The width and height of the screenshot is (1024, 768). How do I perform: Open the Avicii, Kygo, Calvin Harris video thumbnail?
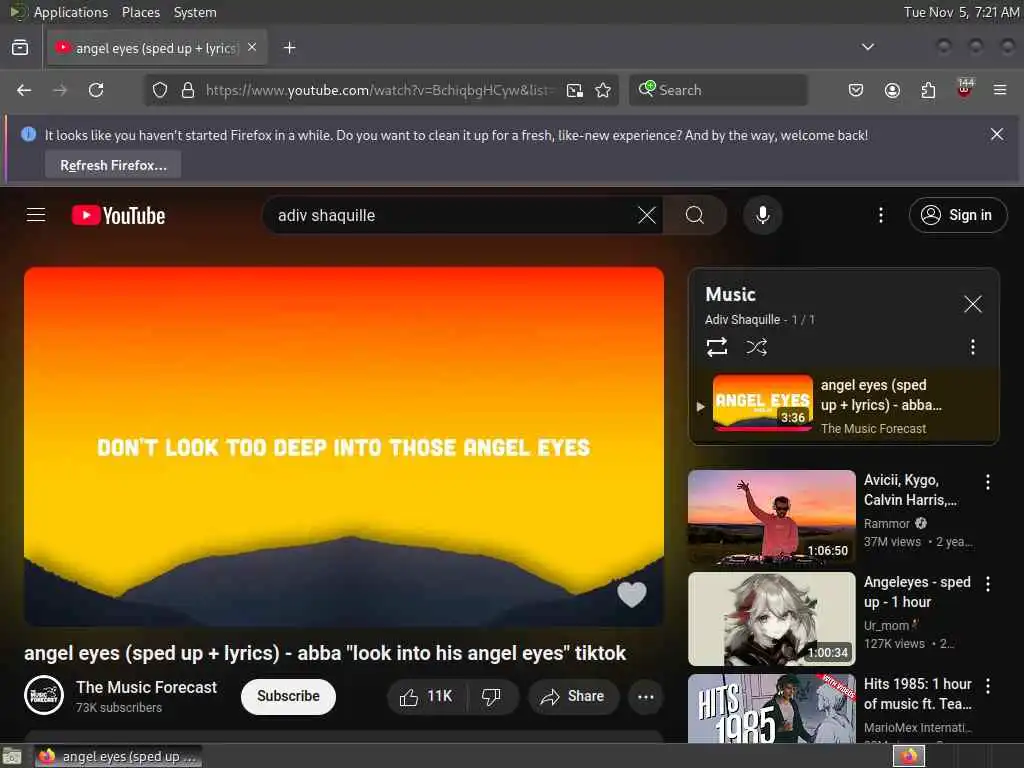(771, 517)
